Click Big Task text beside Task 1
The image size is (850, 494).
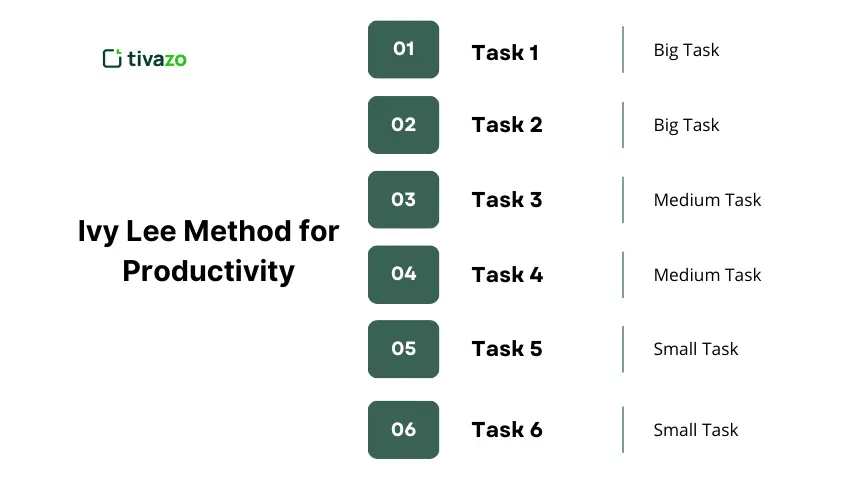click(686, 50)
